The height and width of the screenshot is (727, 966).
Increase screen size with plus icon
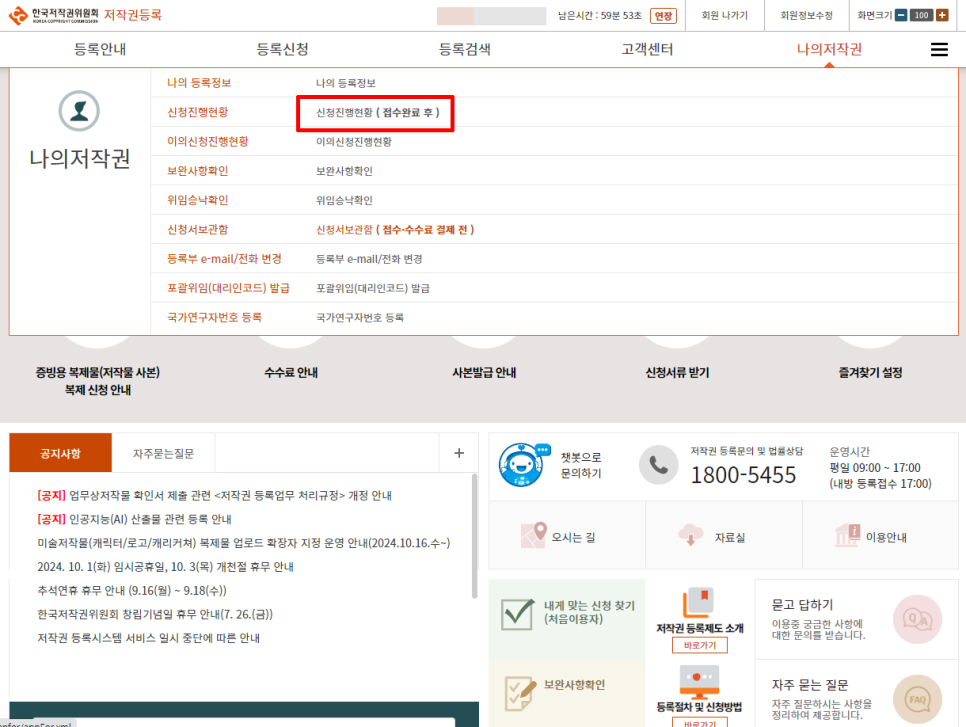(x=942, y=15)
